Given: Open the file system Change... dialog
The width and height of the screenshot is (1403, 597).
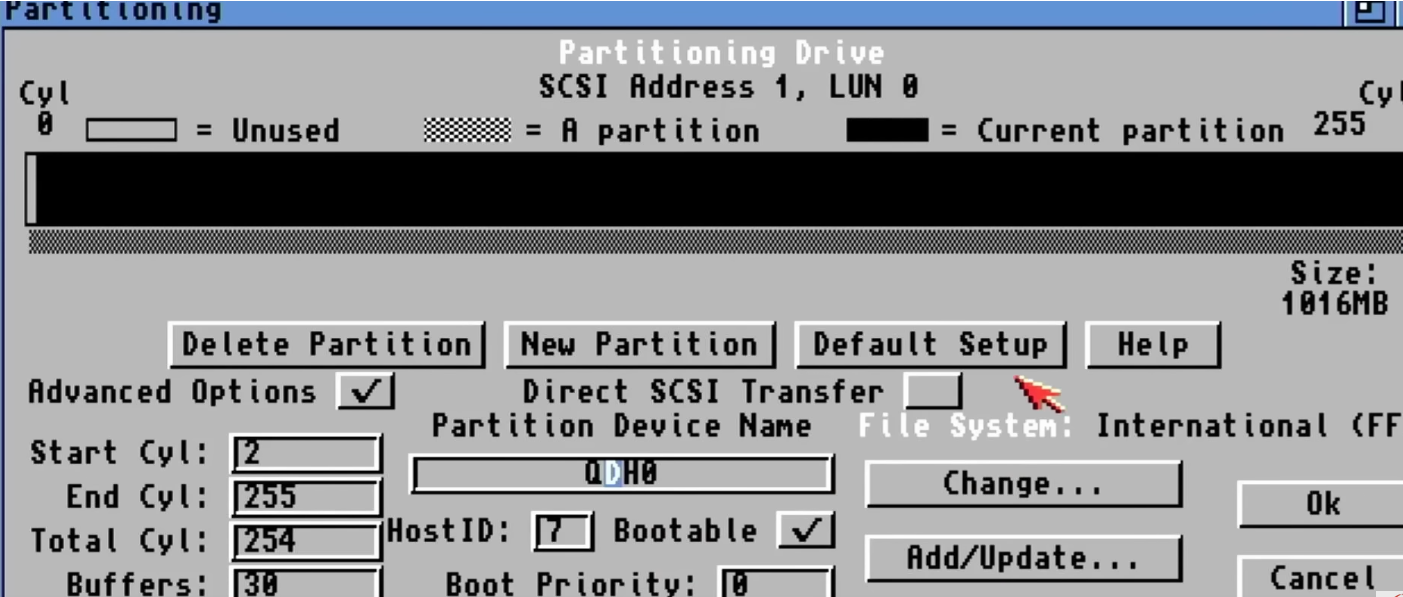Looking at the screenshot, I should [x=1022, y=485].
